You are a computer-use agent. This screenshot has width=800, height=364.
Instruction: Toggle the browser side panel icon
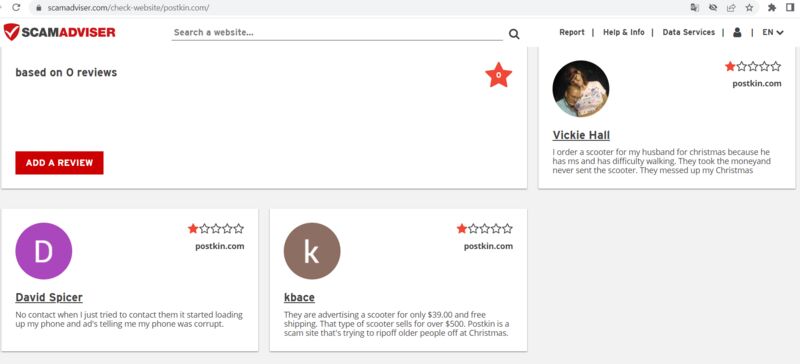(x=791, y=8)
